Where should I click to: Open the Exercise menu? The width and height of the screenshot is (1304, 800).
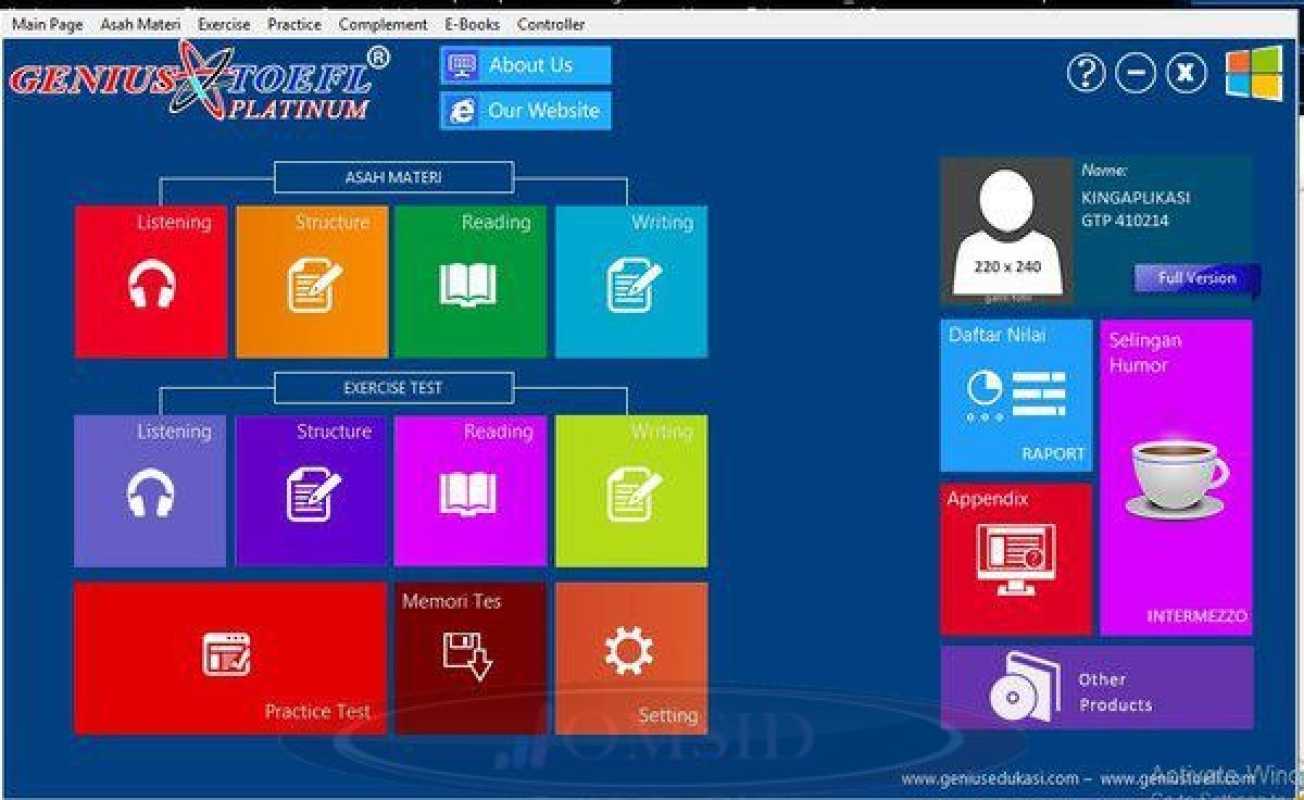pyautogui.click(x=224, y=24)
